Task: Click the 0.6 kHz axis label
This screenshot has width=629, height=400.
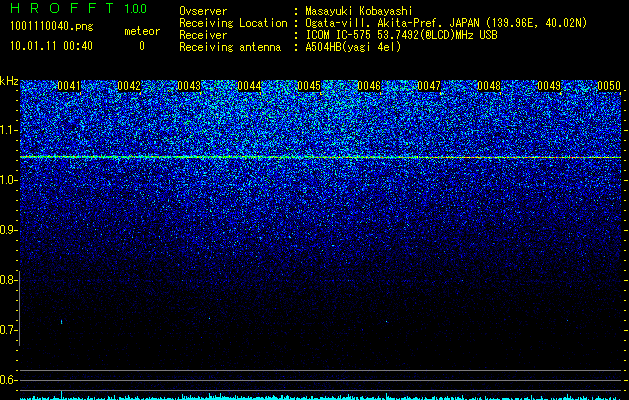Action: pos(7,380)
